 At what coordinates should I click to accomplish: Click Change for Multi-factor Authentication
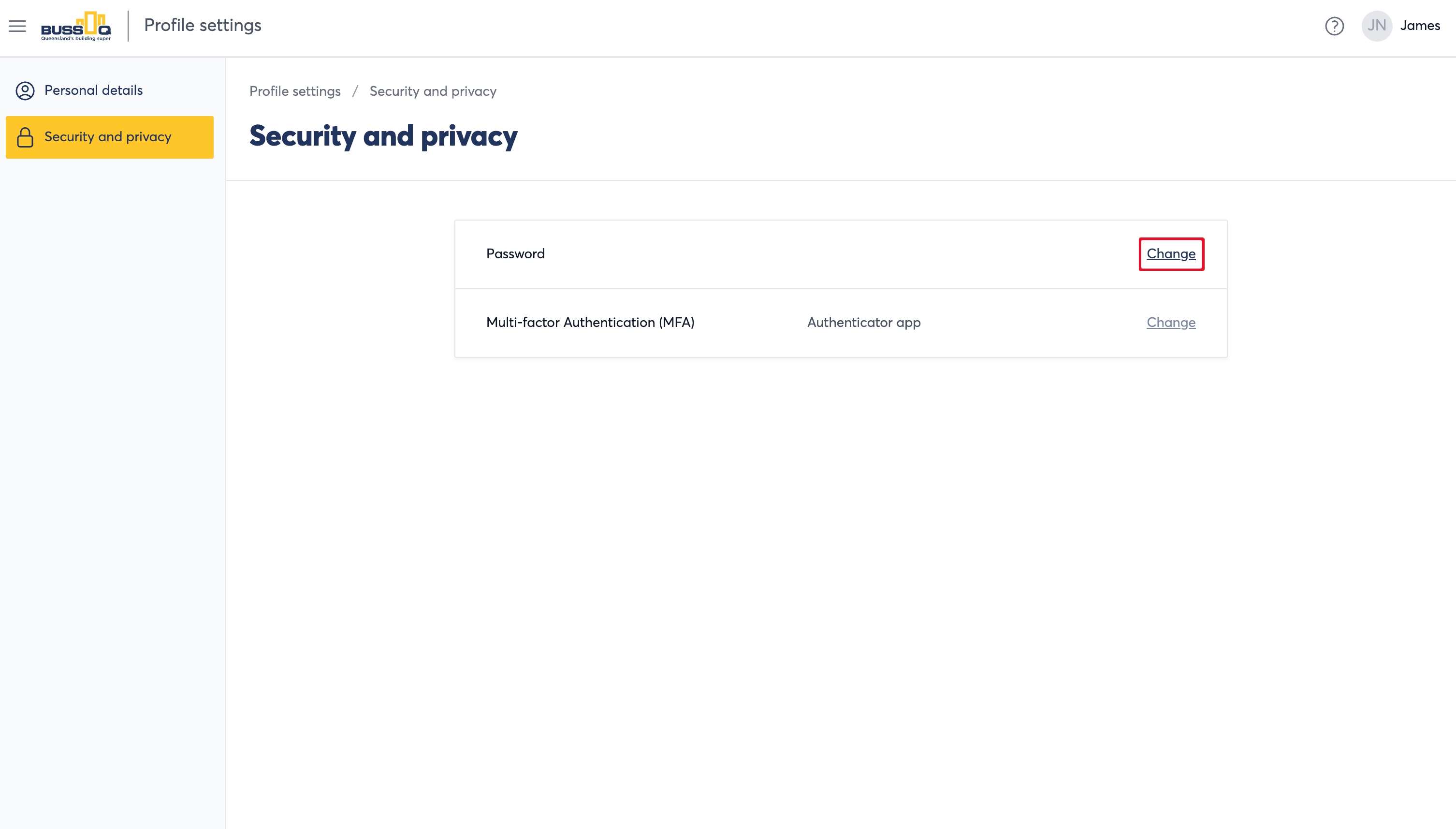coord(1171,322)
